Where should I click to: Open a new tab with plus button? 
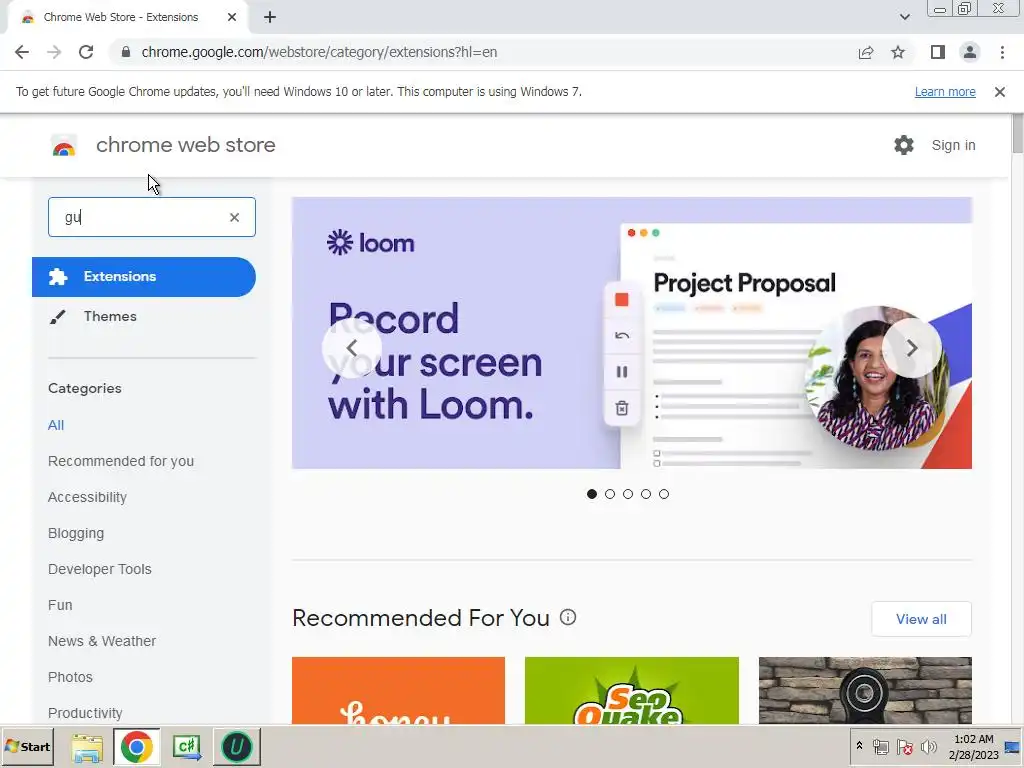[270, 18]
